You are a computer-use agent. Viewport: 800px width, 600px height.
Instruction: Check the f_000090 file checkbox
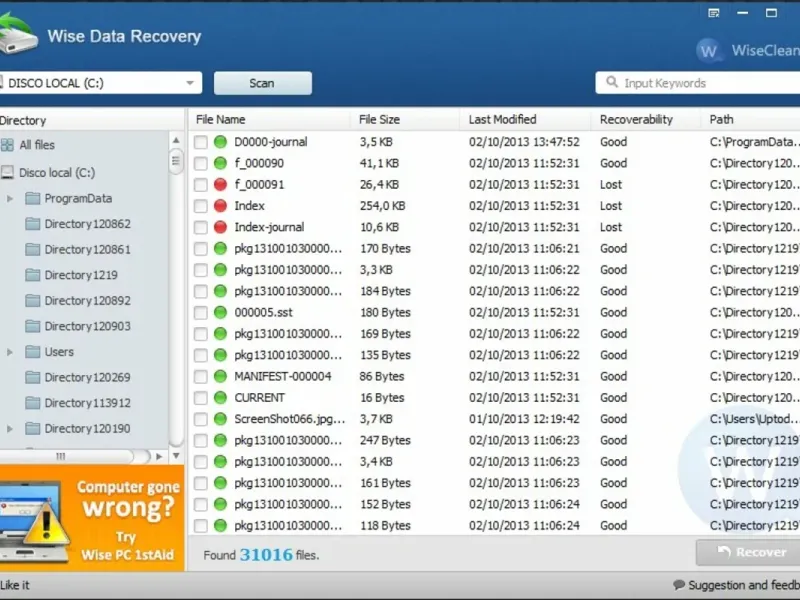pyautogui.click(x=201, y=164)
